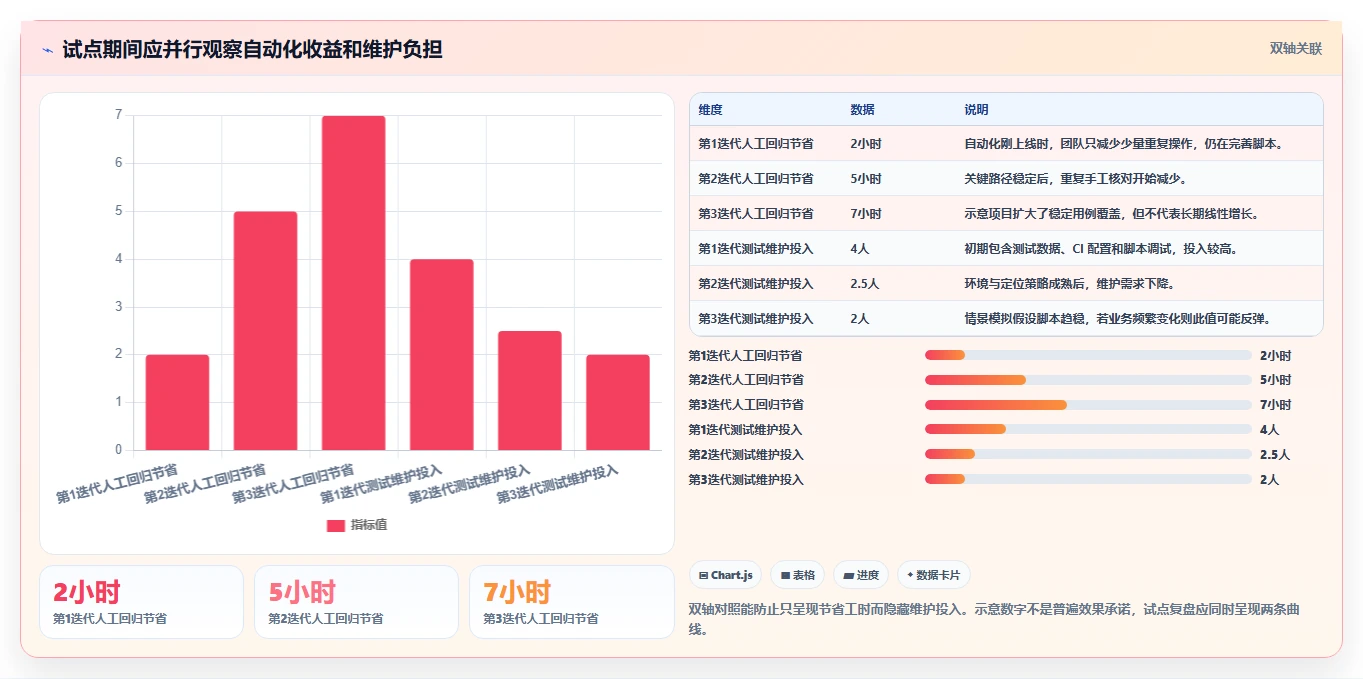Image resolution: width=1363 pixels, height=679 pixels.
Task: Click the description starting 示意项目扩大了
Action: point(1112,214)
